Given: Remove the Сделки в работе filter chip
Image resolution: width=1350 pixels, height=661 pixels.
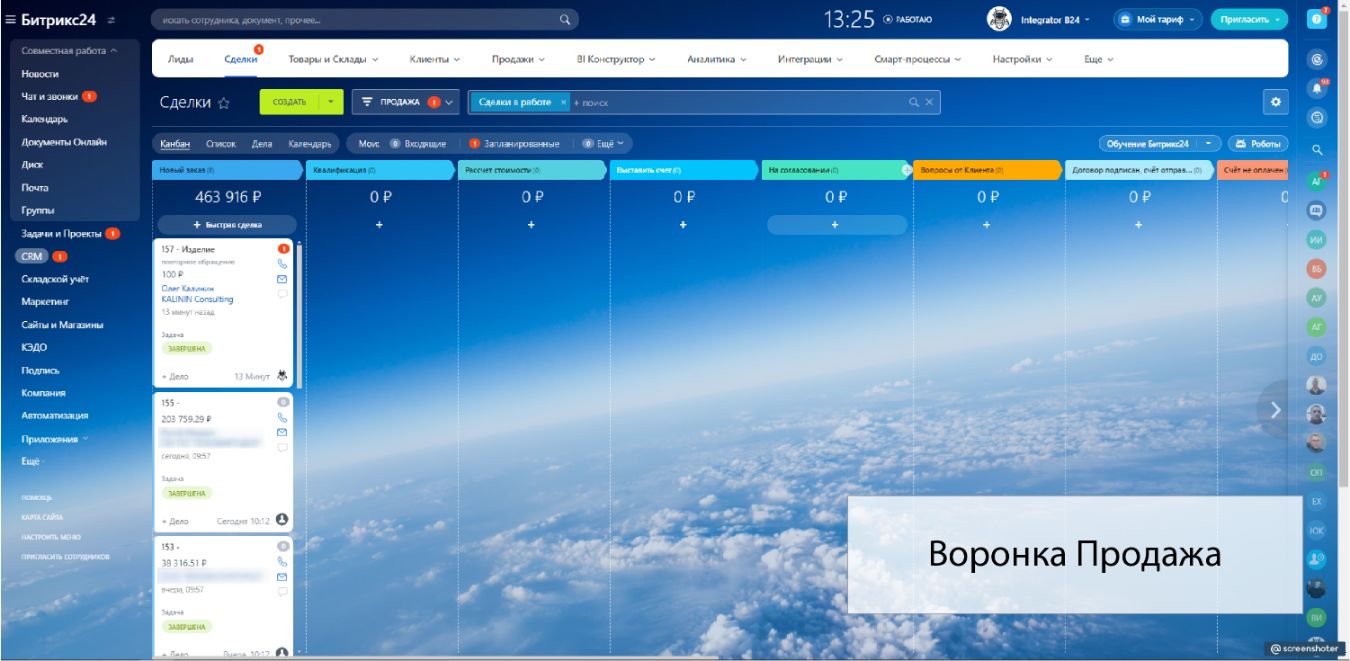Looking at the screenshot, I should [563, 102].
